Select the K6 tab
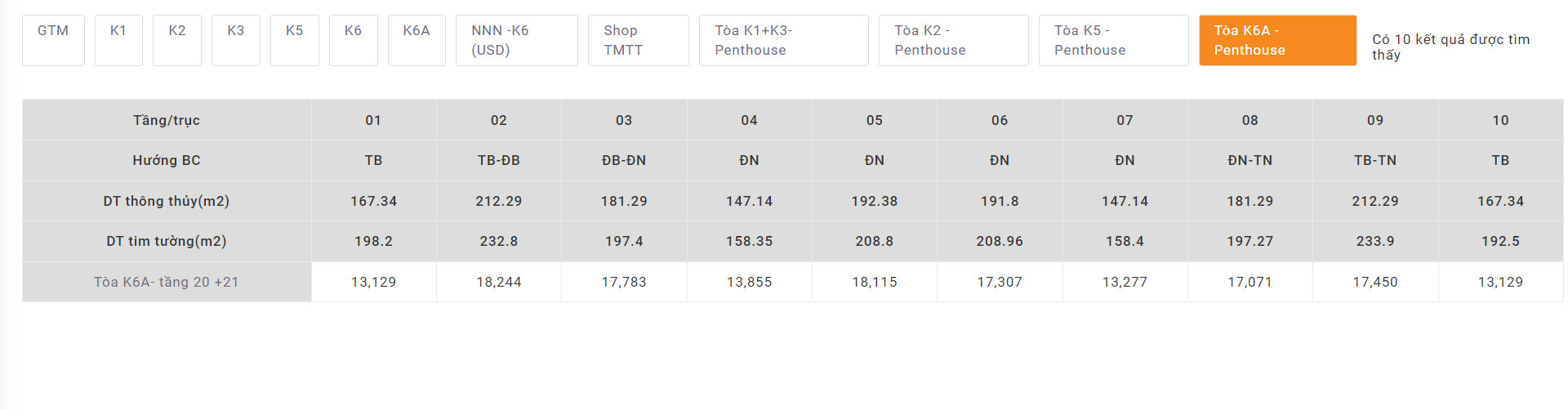This screenshot has height=410, width=1568. click(x=354, y=40)
